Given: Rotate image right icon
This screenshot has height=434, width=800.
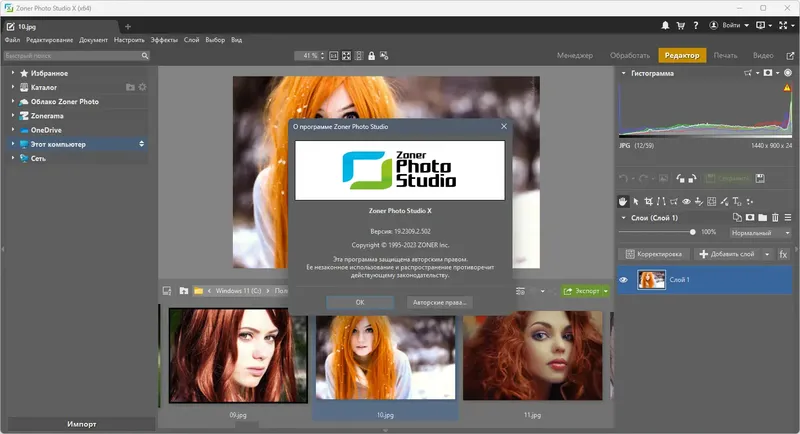Looking at the screenshot, I should (x=692, y=178).
